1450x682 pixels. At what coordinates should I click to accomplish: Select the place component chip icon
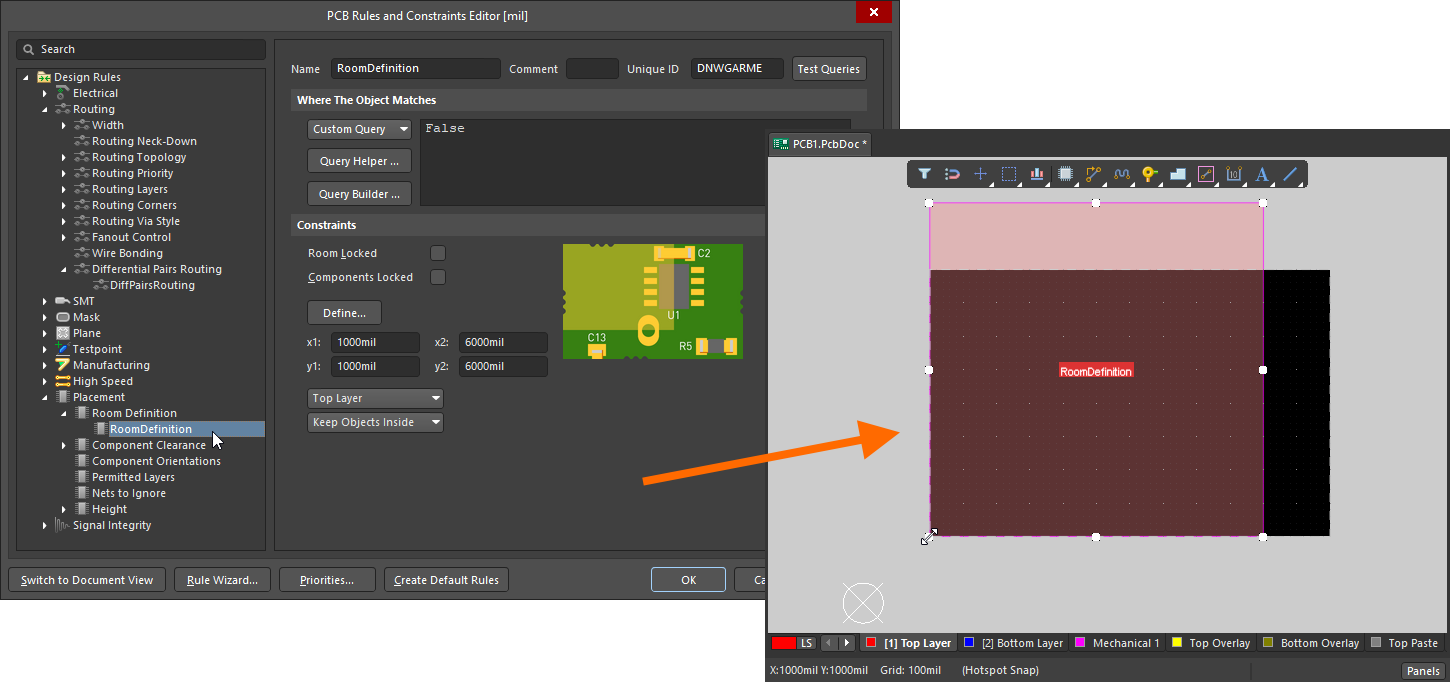[x=1066, y=174]
